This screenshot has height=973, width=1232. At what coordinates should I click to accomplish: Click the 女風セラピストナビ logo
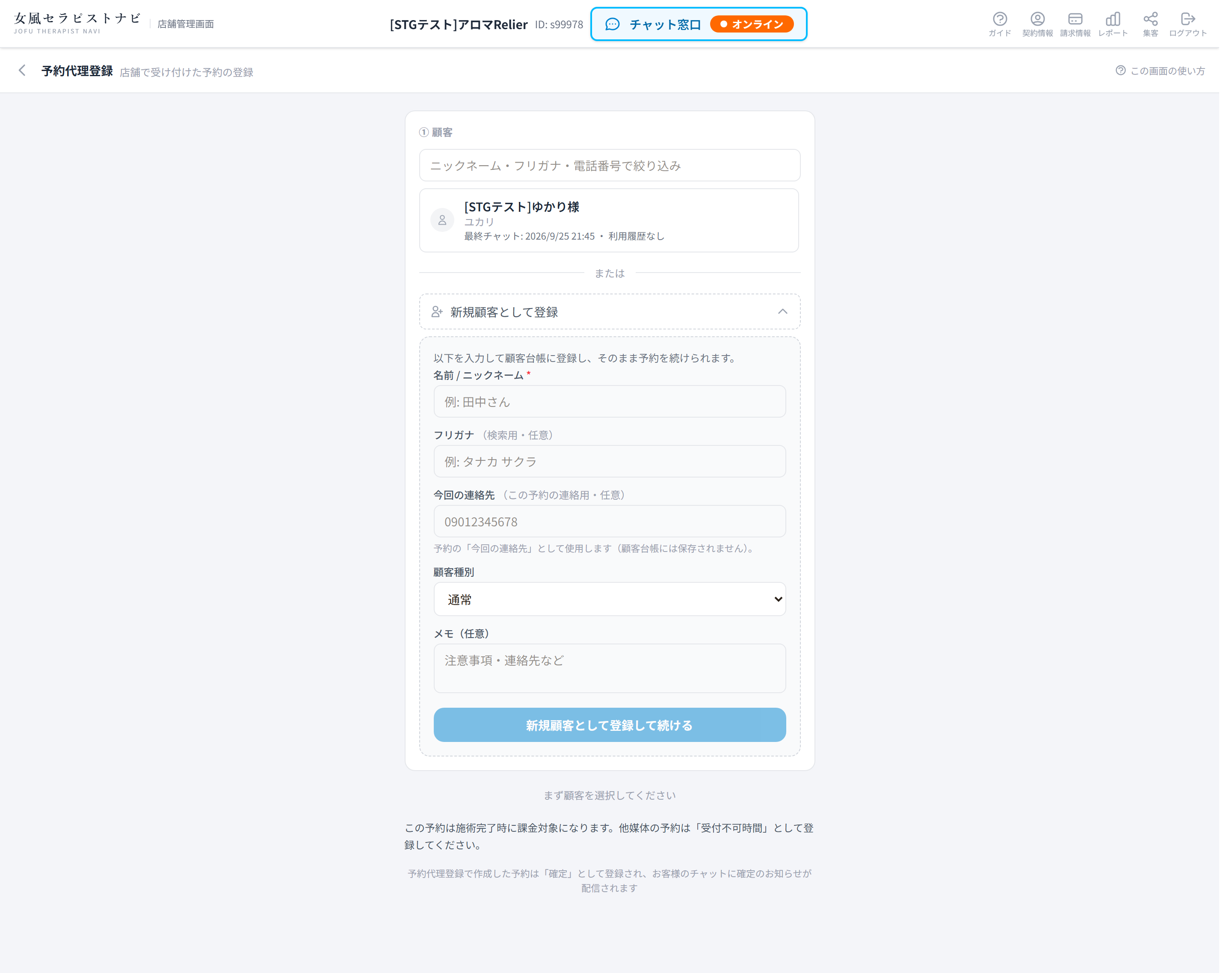77,24
